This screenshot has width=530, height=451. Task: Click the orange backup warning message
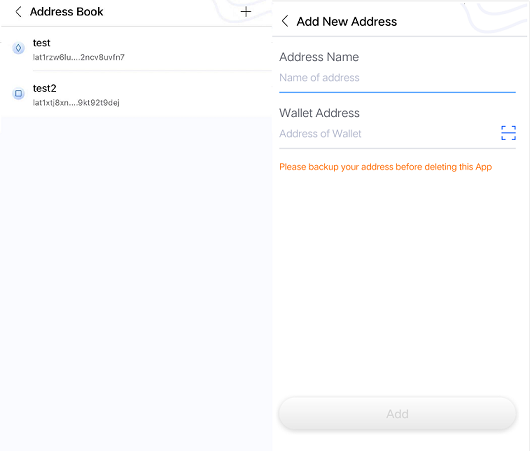tap(385, 167)
